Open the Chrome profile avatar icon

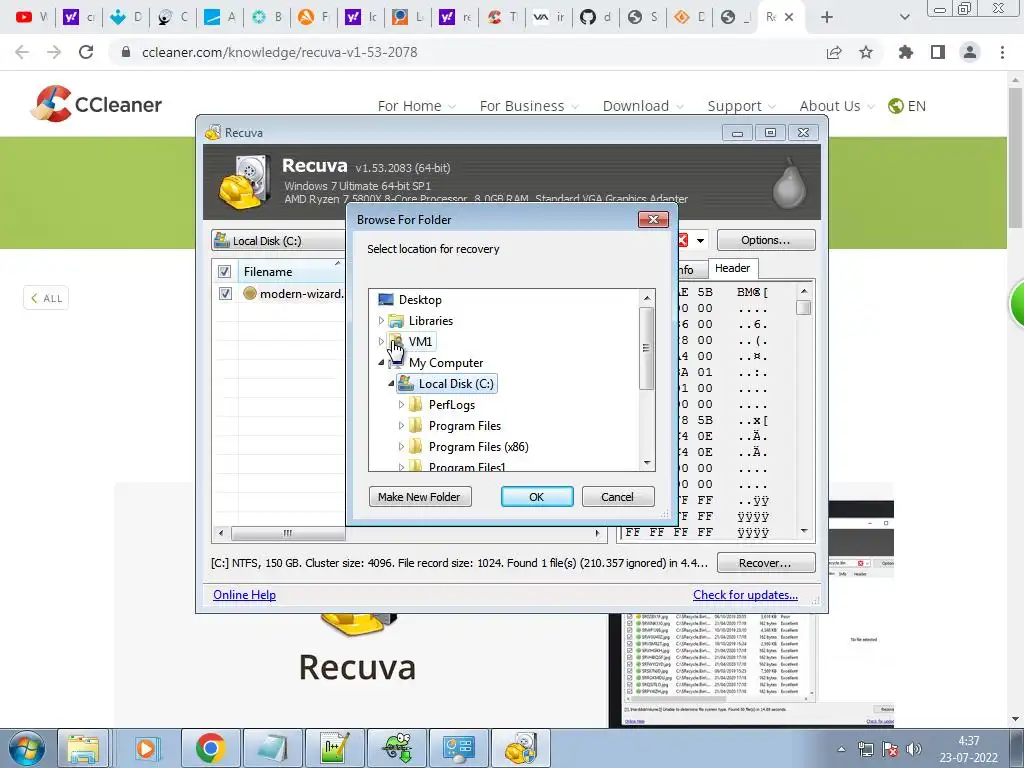pos(970,52)
